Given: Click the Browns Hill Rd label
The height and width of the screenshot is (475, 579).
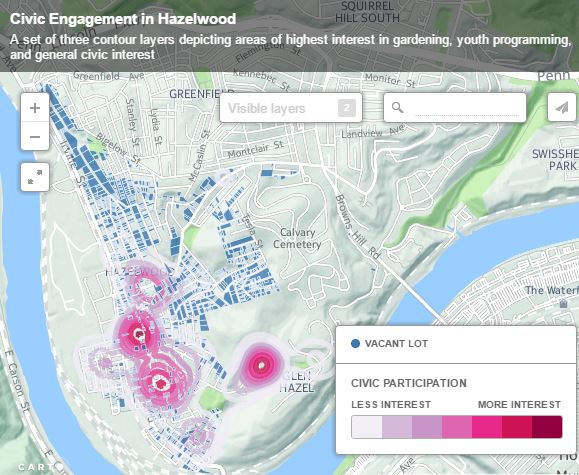Looking at the screenshot, I should pos(357,226).
